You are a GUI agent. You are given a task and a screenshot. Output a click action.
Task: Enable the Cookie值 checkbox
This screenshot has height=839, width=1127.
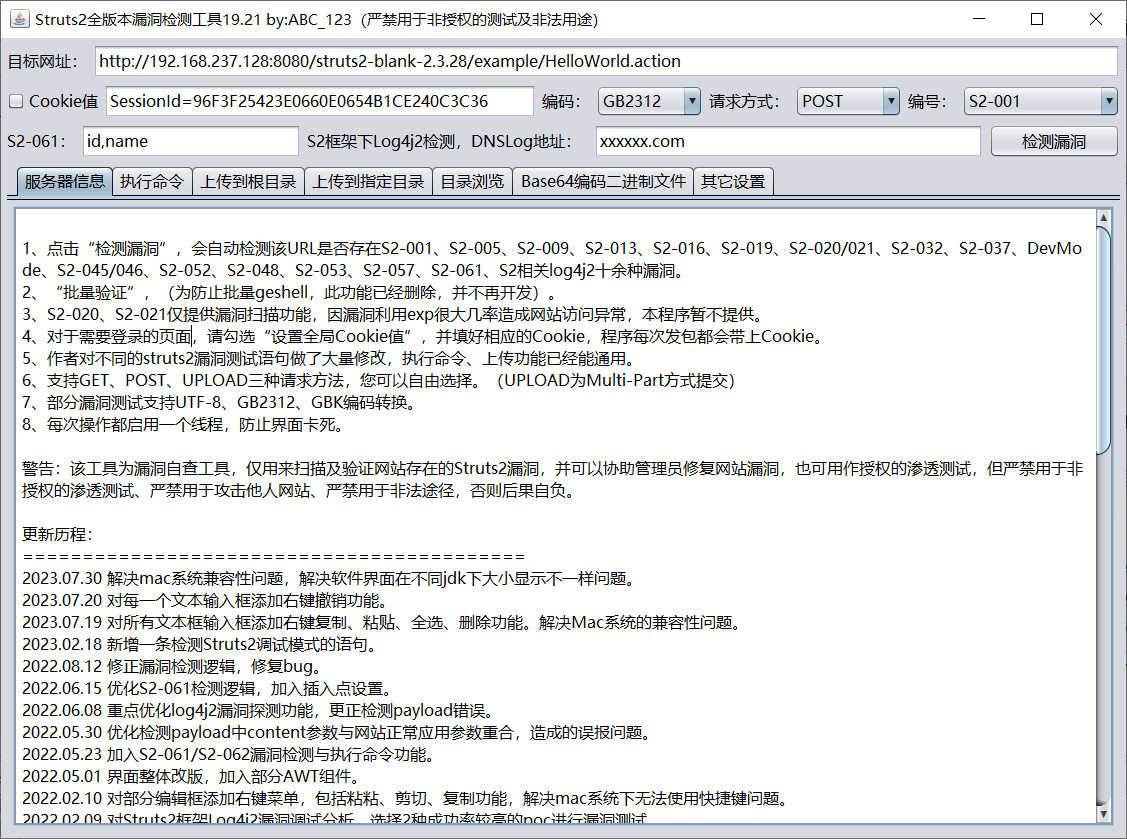click(x=16, y=101)
